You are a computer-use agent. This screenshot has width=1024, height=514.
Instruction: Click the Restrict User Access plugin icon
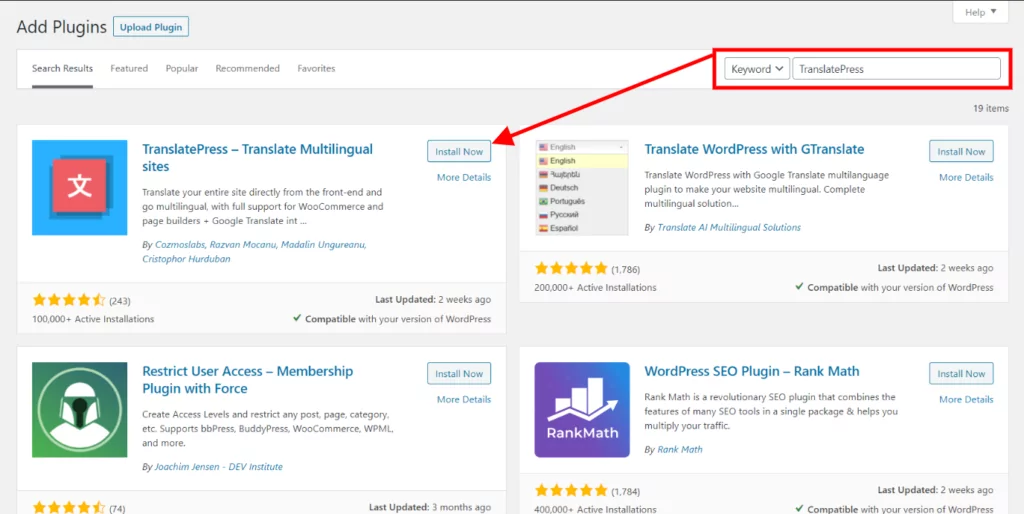80,410
